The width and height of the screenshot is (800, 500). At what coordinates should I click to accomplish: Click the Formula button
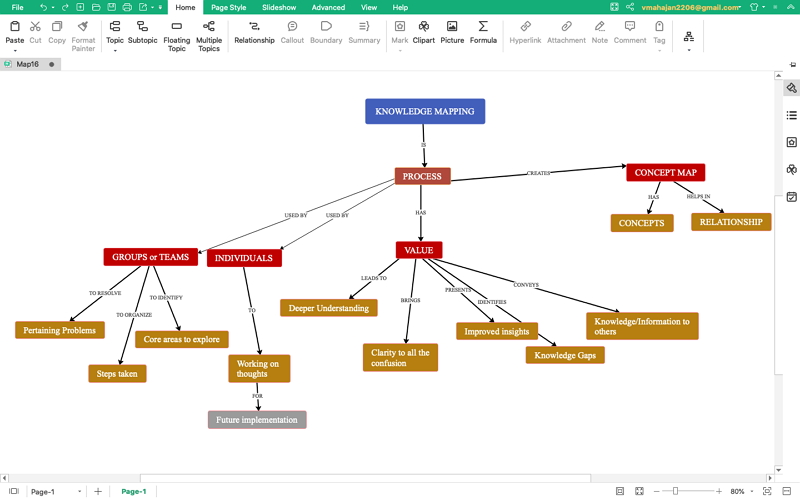(483, 31)
